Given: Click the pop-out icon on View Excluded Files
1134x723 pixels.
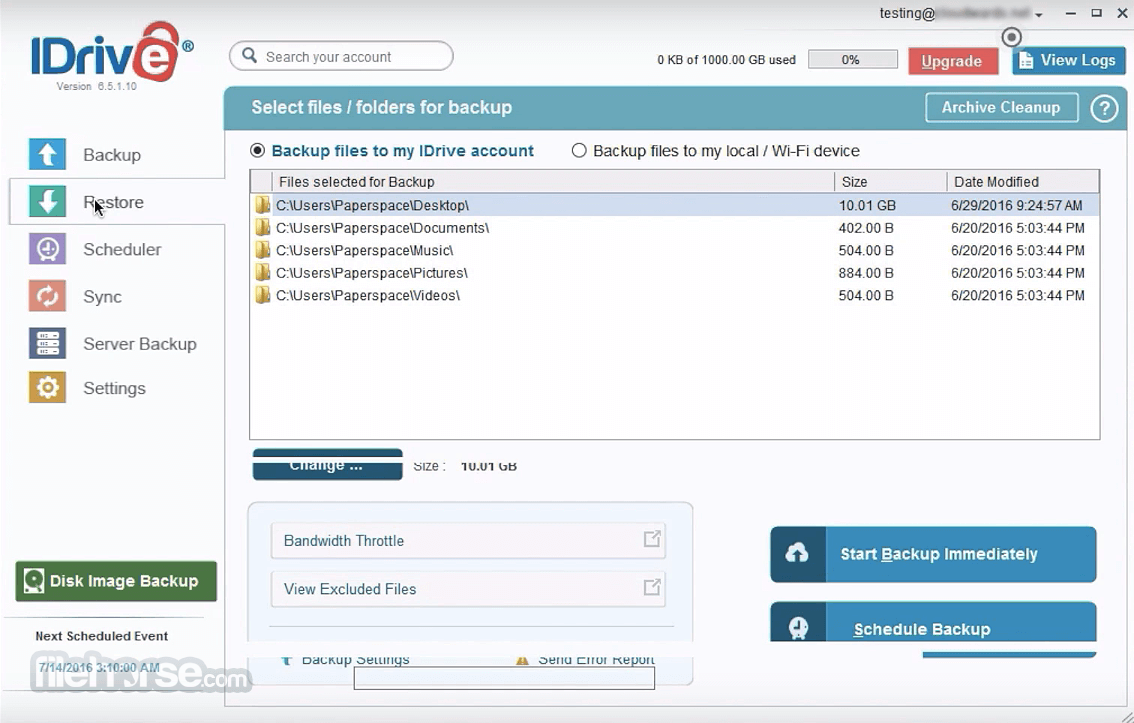Looking at the screenshot, I should [652, 586].
